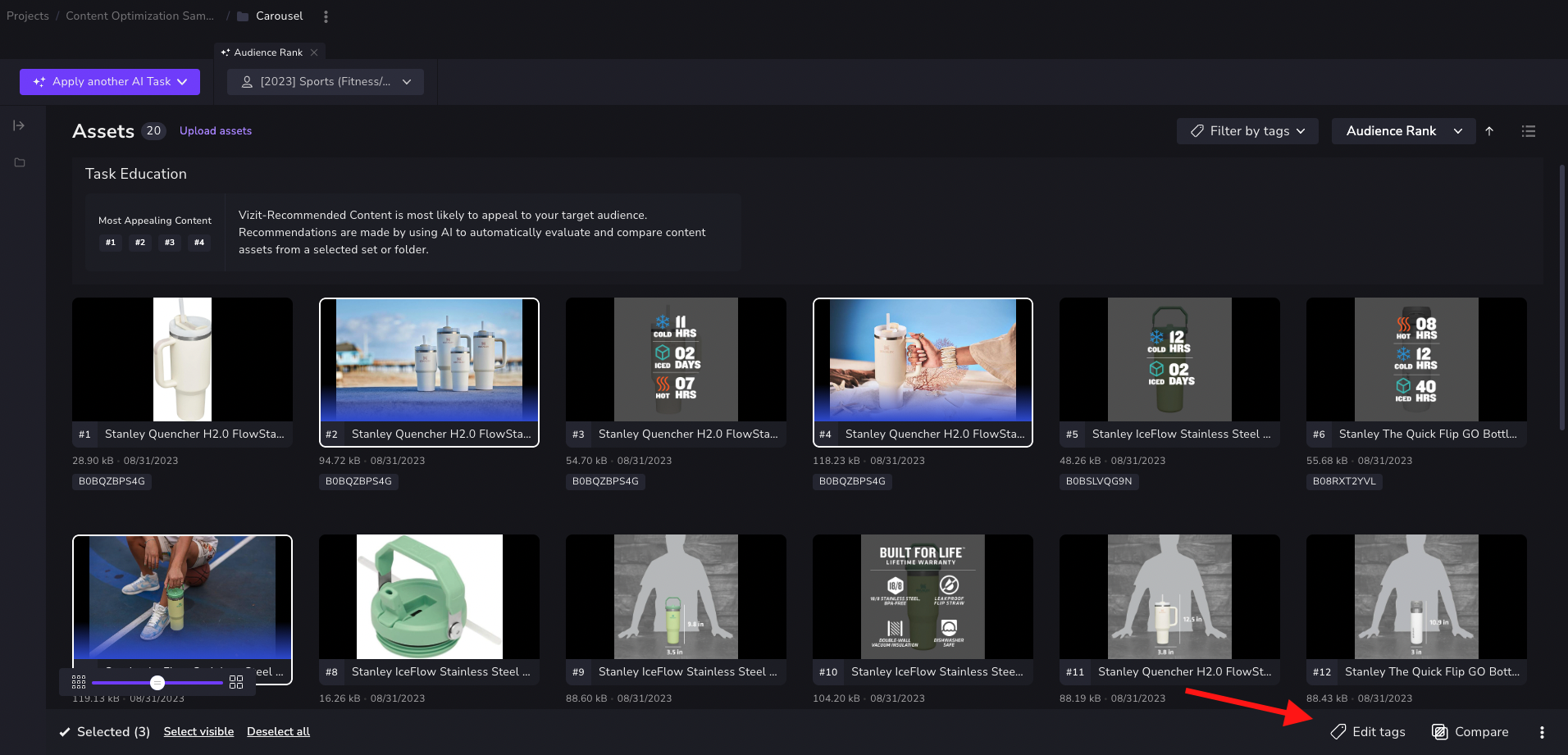Click the Upload assets link

tap(216, 131)
